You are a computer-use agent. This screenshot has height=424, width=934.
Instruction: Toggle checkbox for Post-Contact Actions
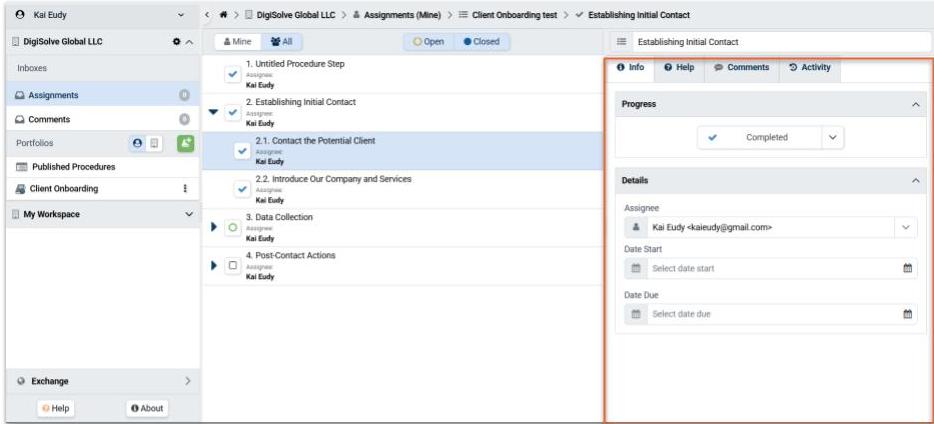(232, 265)
